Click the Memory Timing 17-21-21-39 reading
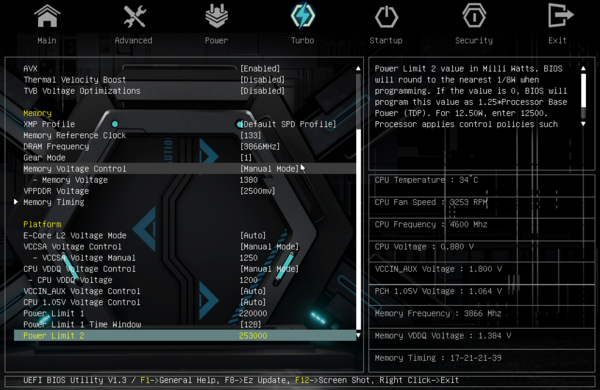 pyautogui.click(x=438, y=358)
